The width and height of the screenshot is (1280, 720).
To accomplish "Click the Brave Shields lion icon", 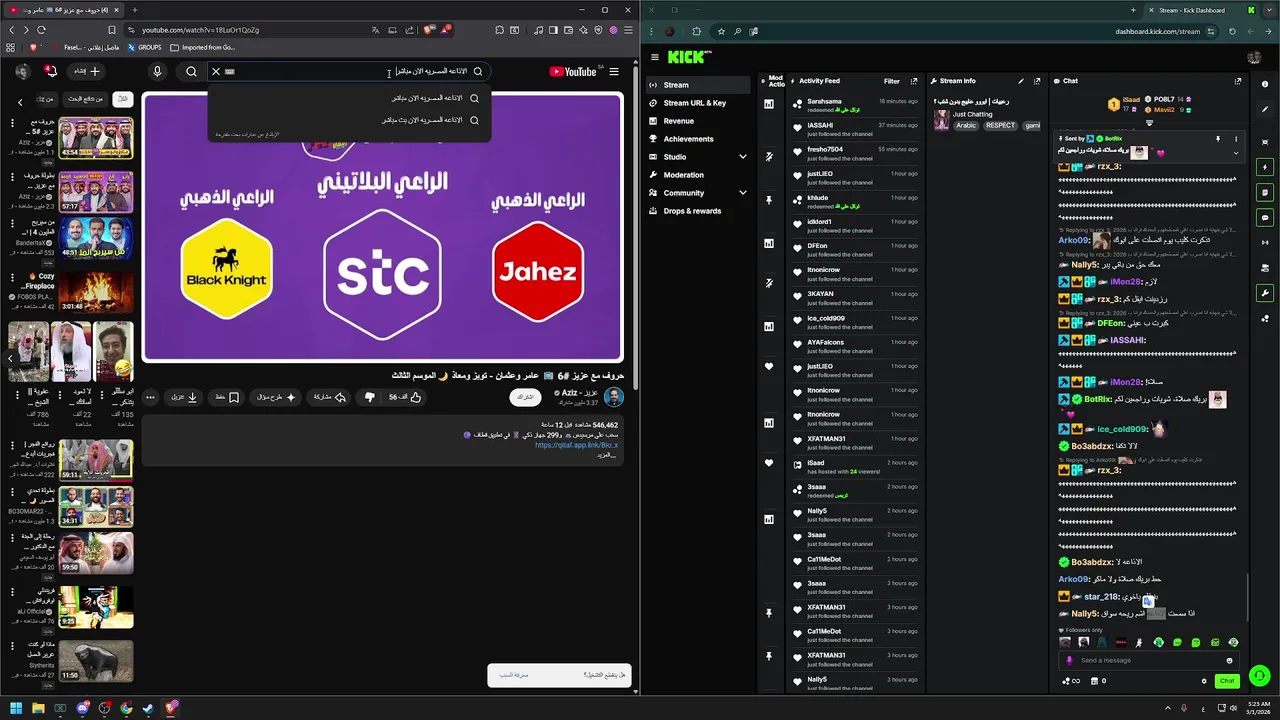I will tap(428, 30).
